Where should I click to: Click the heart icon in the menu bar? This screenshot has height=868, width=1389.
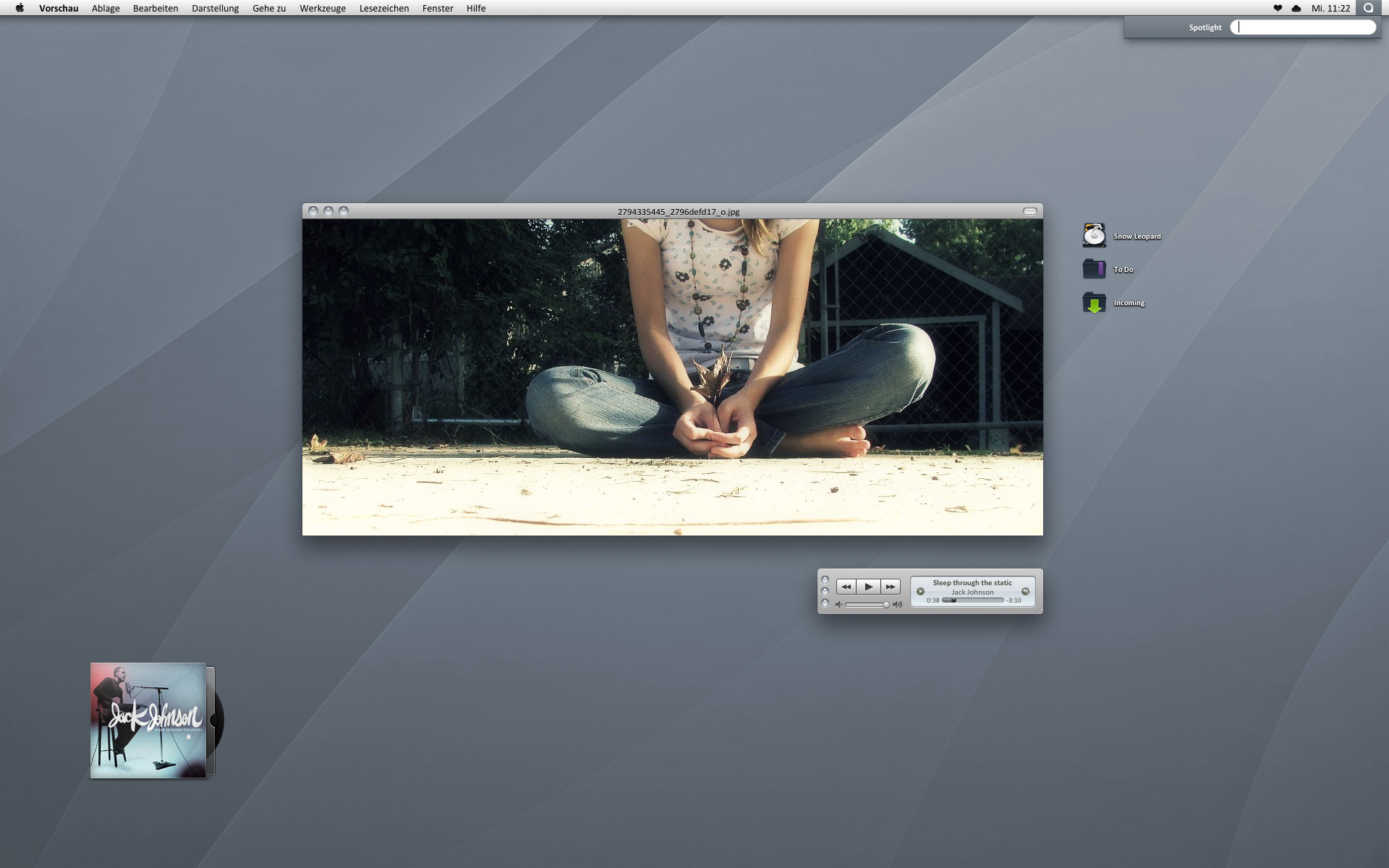pyautogui.click(x=1278, y=8)
